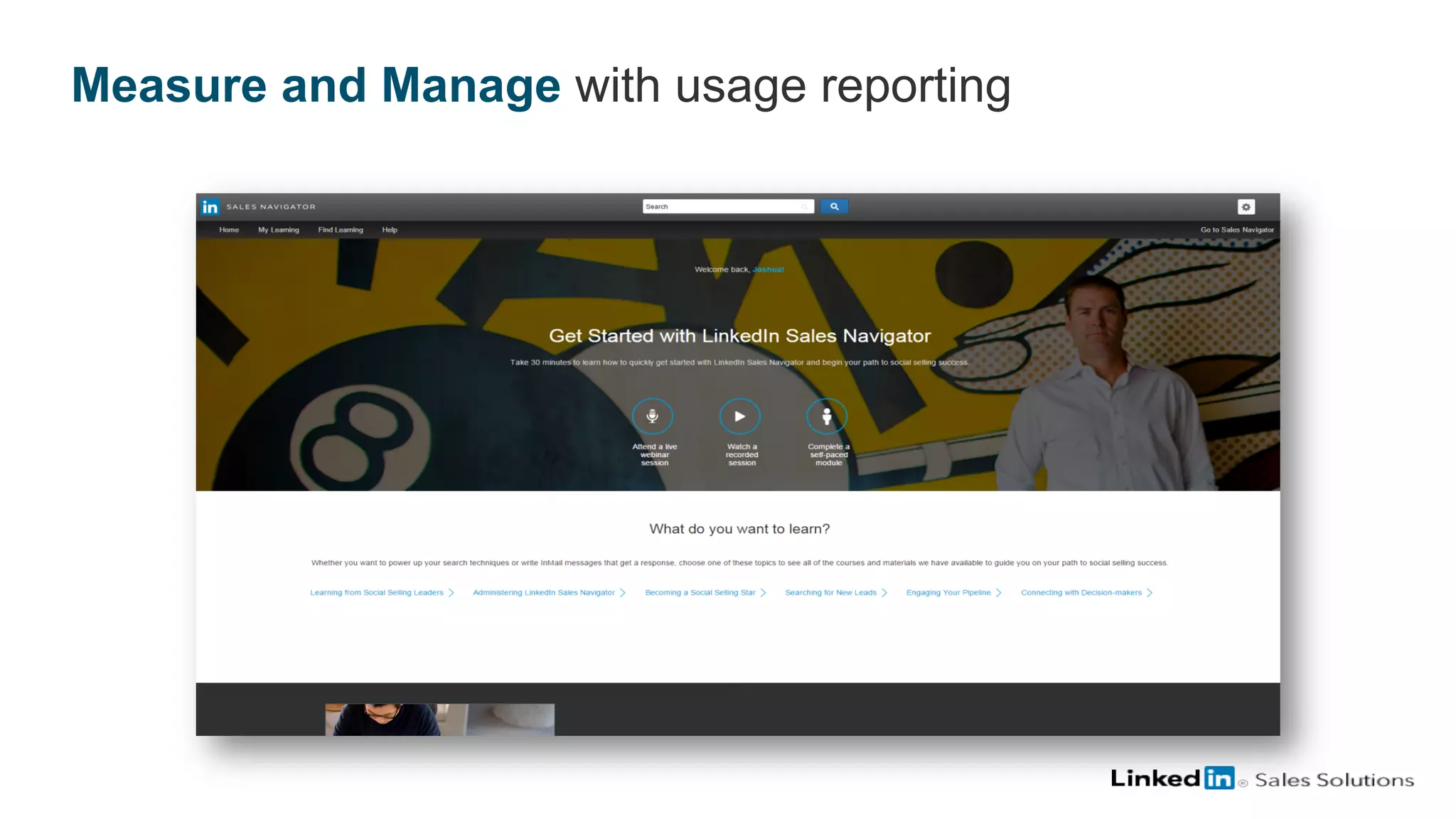Click the play icon for recorded session
The height and width of the screenshot is (819, 1456).
740,417
